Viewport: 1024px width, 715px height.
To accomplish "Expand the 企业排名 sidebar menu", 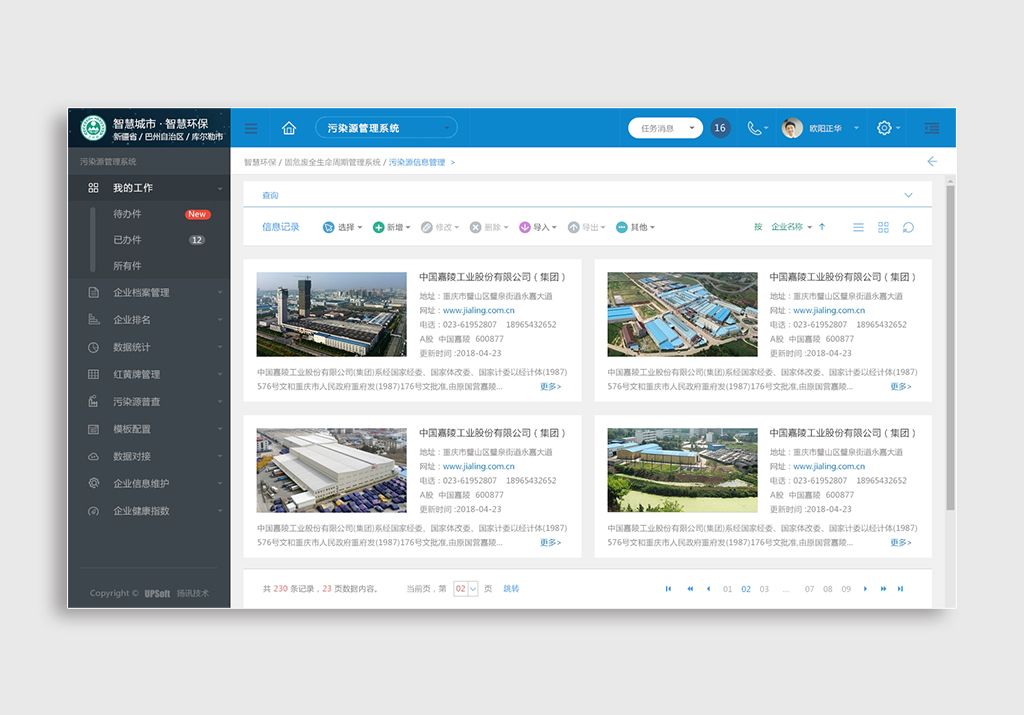I will [x=149, y=320].
